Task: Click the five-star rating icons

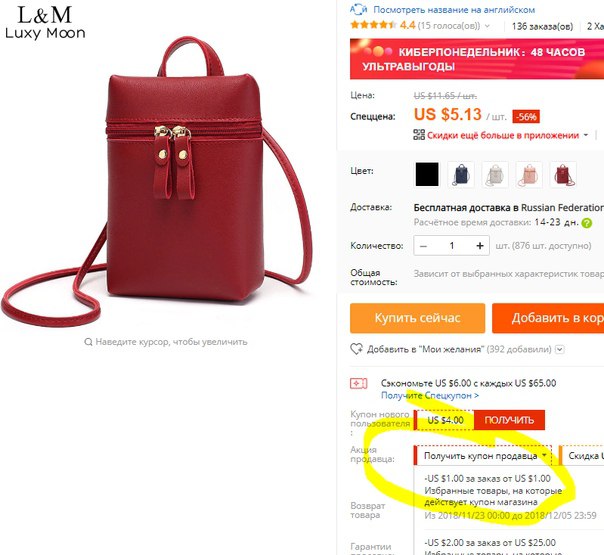Action: 373,25
